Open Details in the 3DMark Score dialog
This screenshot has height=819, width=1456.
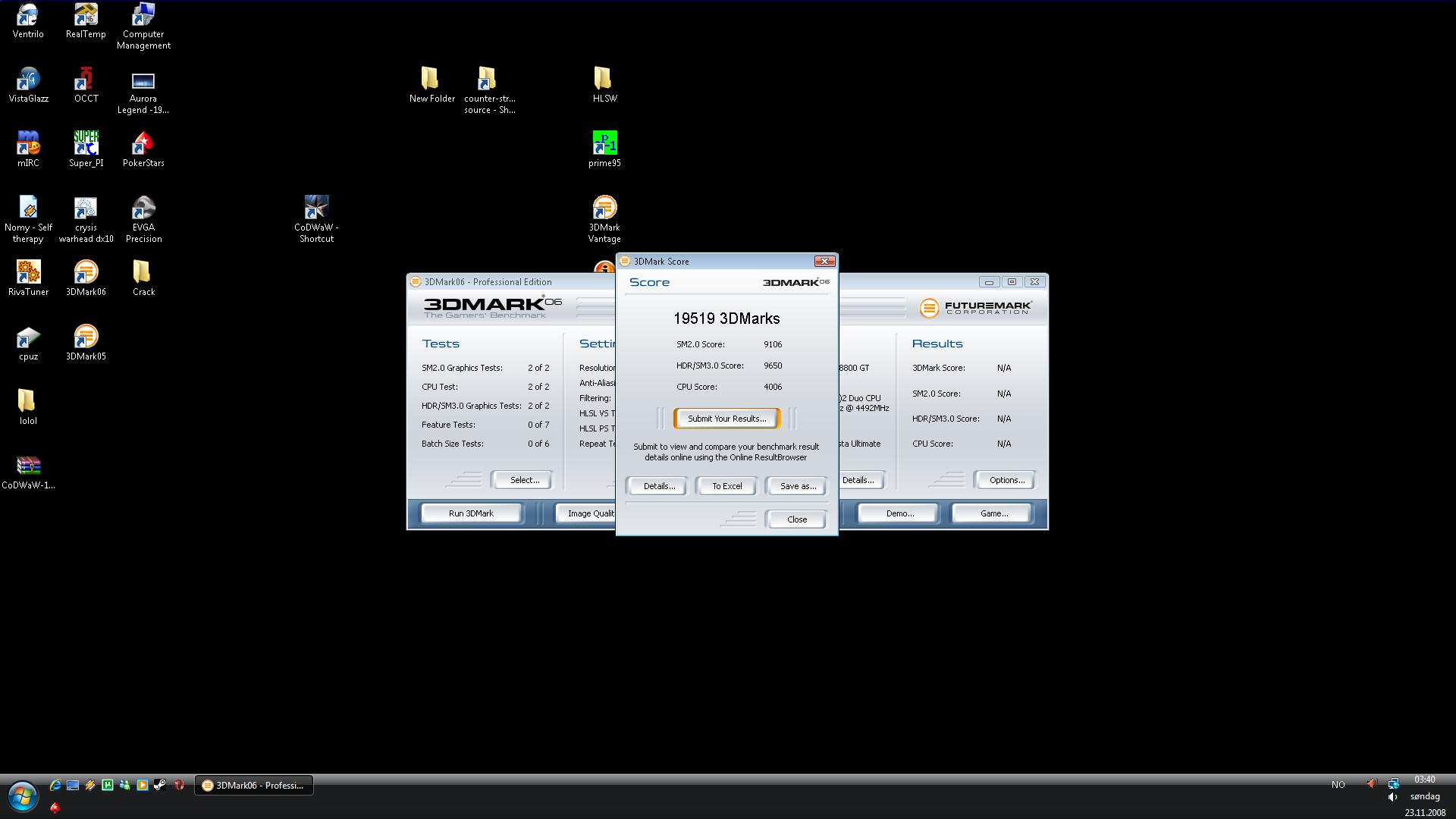pyautogui.click(x=658, y=486)
